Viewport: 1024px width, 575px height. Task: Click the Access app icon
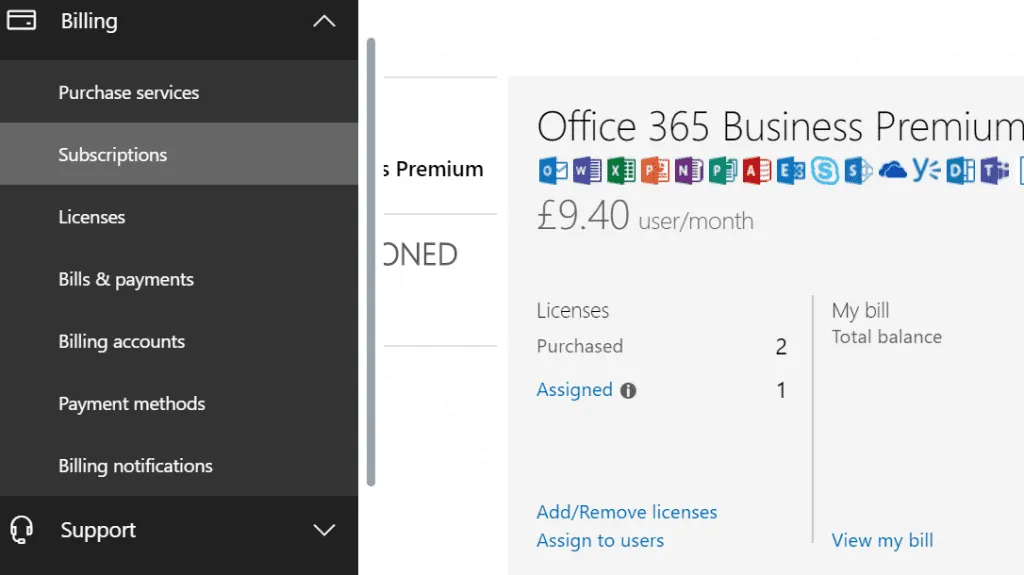[757, 171]
